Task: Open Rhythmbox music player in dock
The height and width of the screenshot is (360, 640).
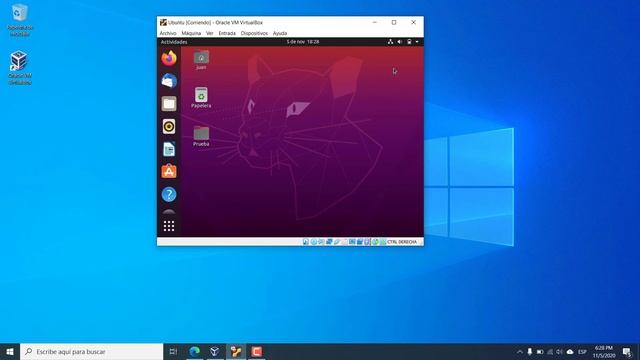Action: pos(169,127)
